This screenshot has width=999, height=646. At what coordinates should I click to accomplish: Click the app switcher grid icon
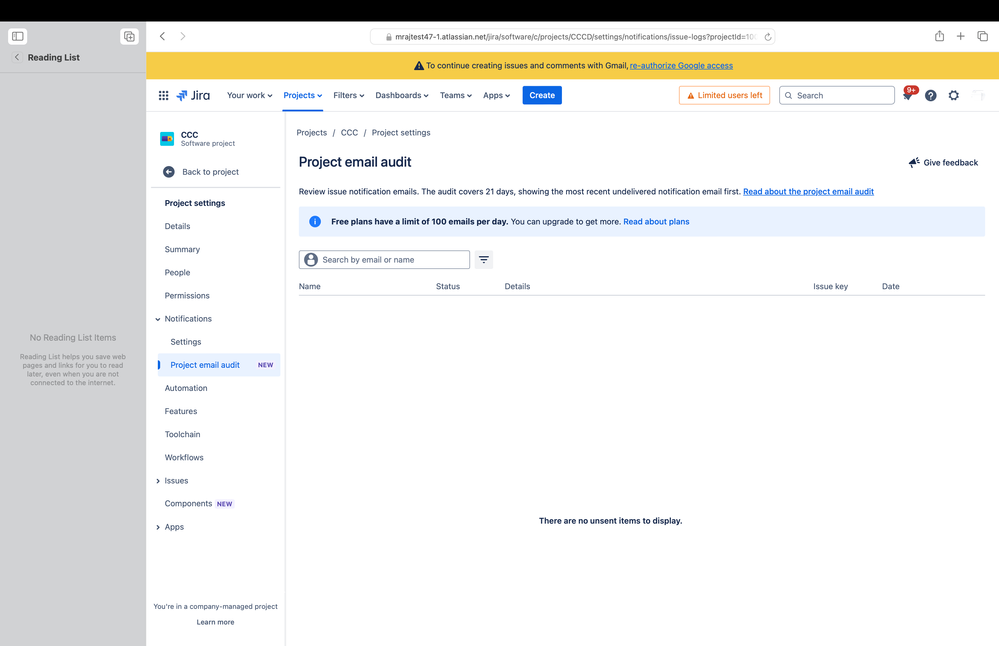pyautogui.click(x=163, y=95)
